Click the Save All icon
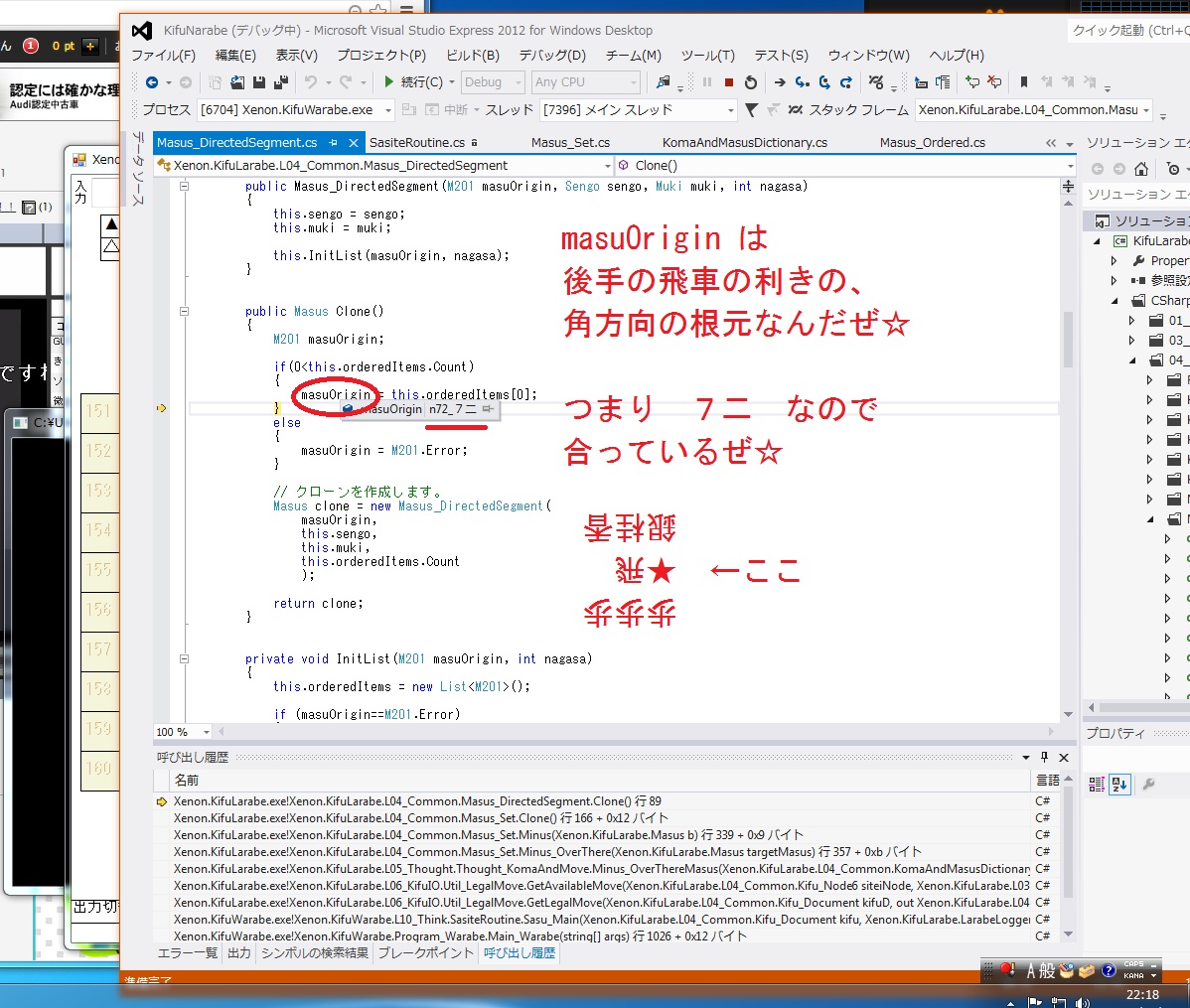 [281, 82]
